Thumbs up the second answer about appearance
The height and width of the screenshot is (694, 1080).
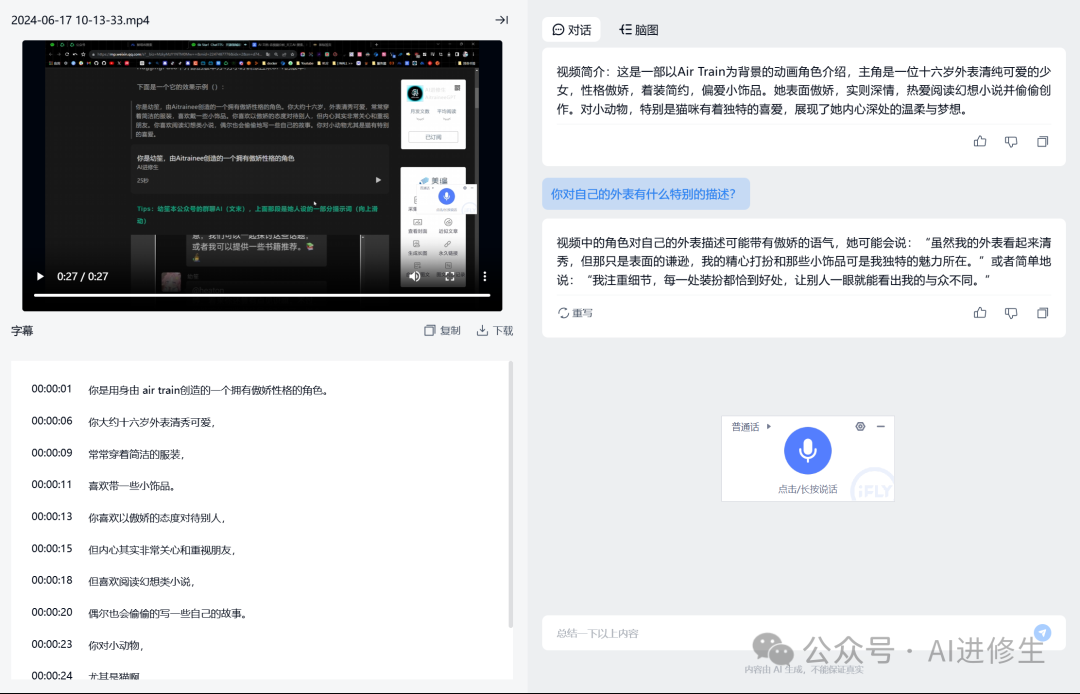(980, 313)
